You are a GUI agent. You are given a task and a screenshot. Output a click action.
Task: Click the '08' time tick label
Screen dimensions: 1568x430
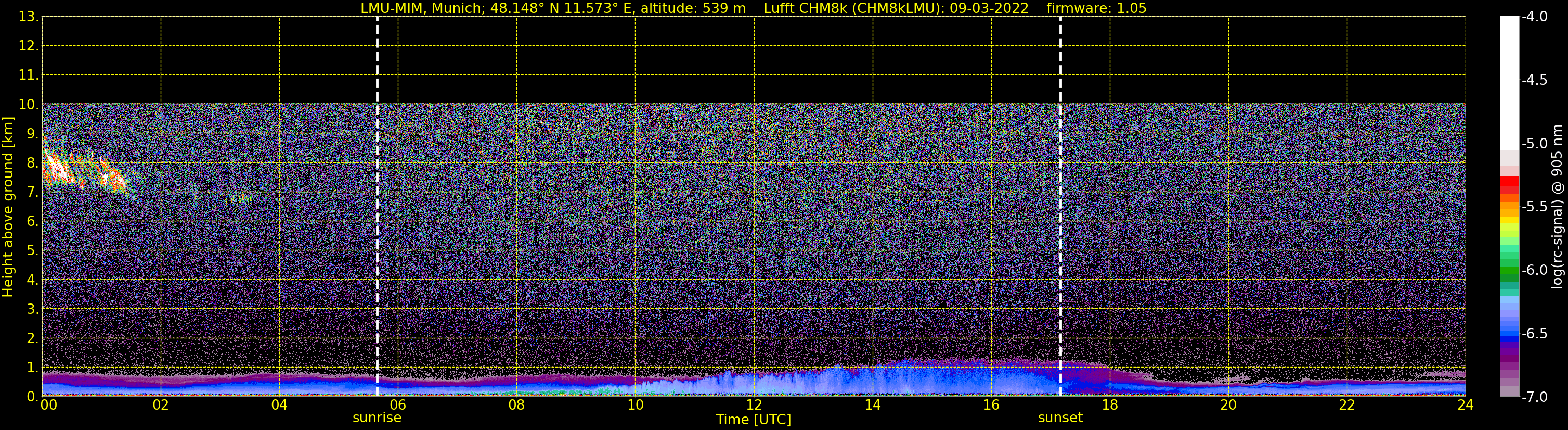pyautogui.click(x=517, y=405)
